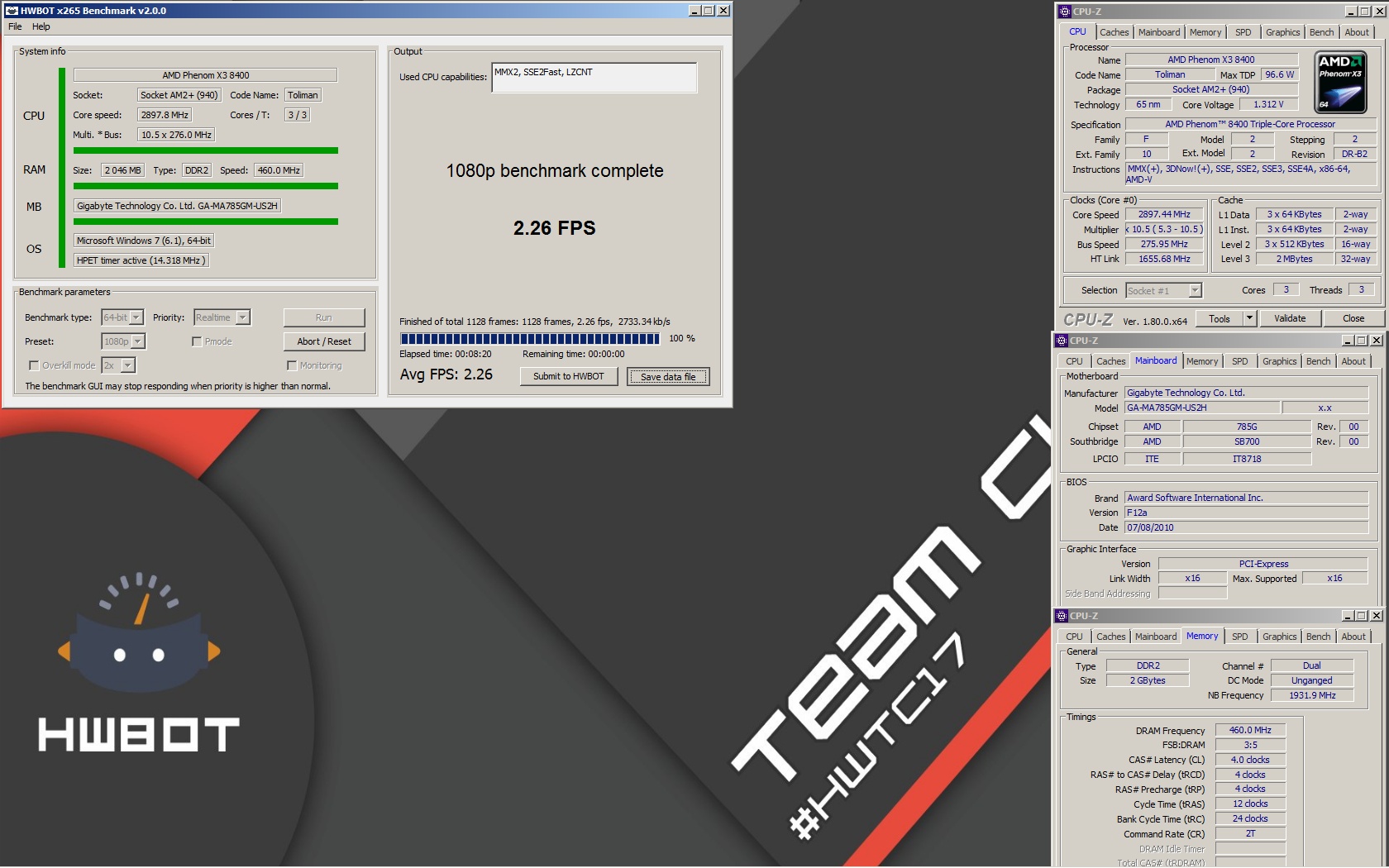This screenshot has width=1389, height=868.
Task: Open the Help menu in HWBOT benchmark
Action: point(41,26)
